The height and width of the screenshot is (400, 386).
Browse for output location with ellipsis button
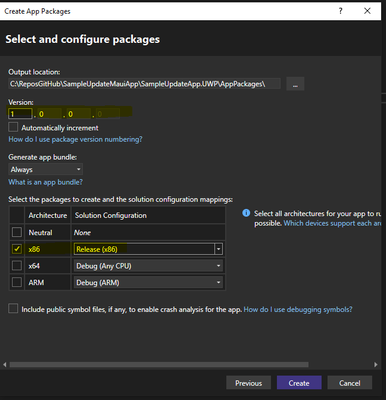coord(295,84)
